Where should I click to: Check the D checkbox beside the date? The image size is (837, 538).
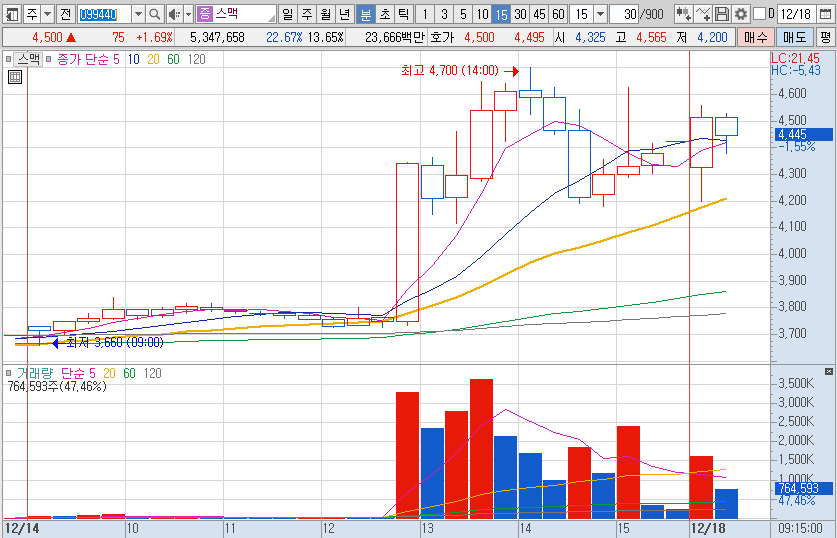click(x=759, y=14)
